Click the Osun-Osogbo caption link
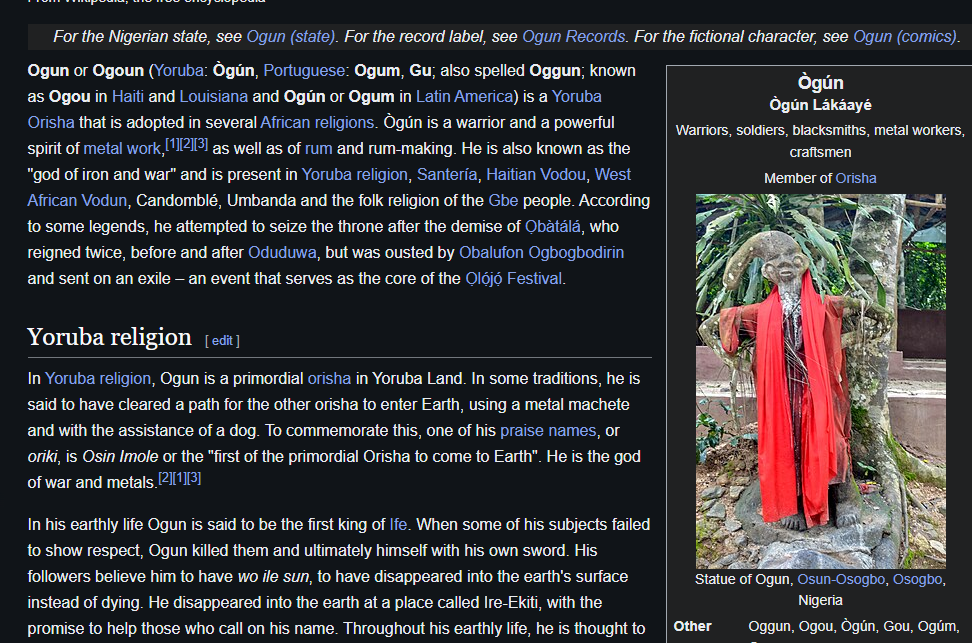 [842, 580]
